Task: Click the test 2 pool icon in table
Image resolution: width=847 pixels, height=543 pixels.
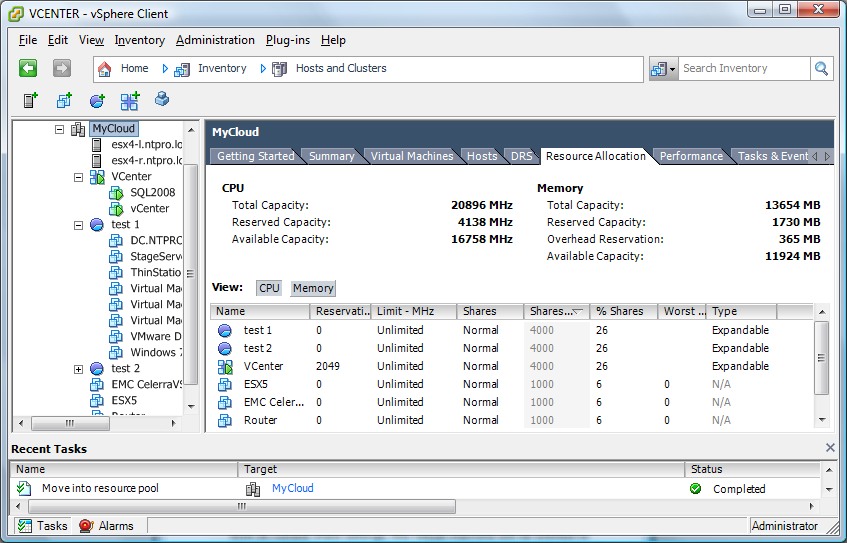Action: [x=225, y=348]
